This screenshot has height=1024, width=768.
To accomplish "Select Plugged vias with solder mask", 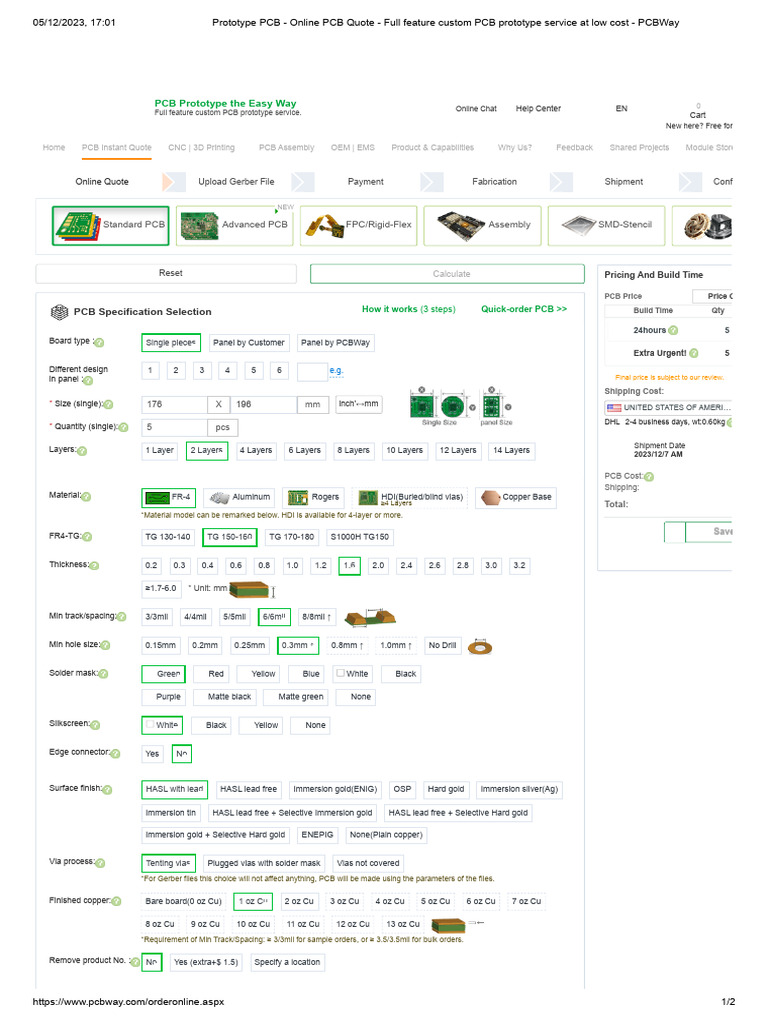I will 264,863.
